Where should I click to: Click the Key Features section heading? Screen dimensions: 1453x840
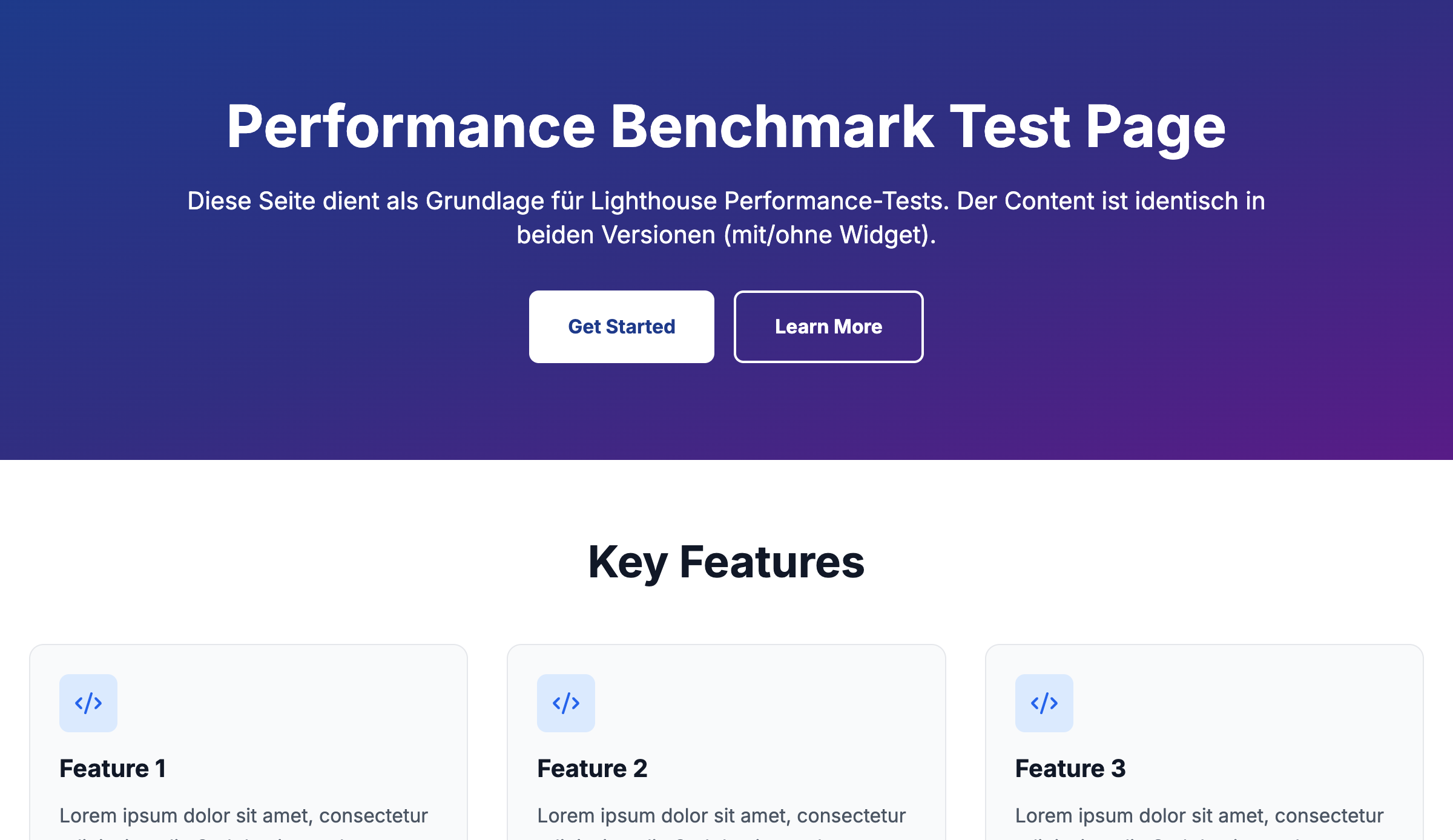click(726, 562)
